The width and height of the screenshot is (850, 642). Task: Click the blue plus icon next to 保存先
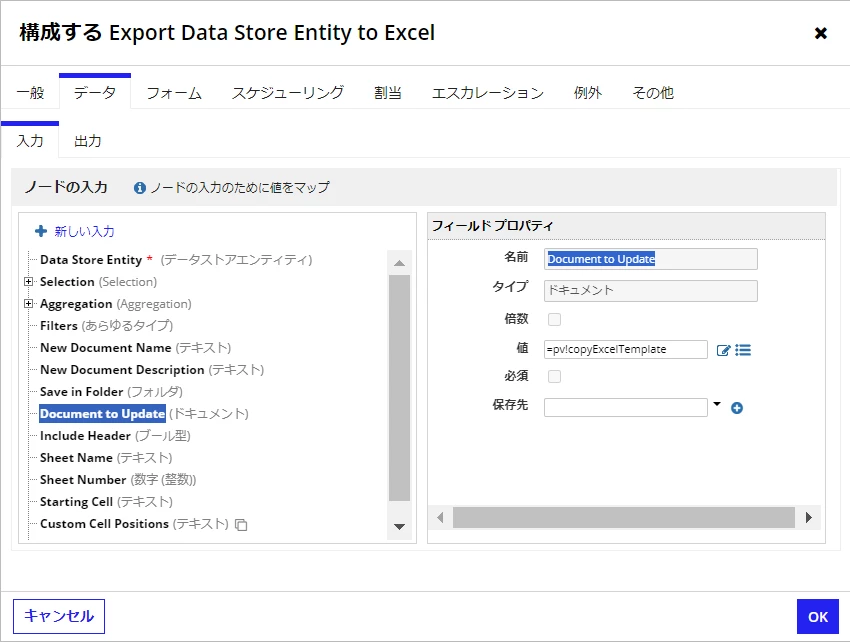(x=737, y=408)
